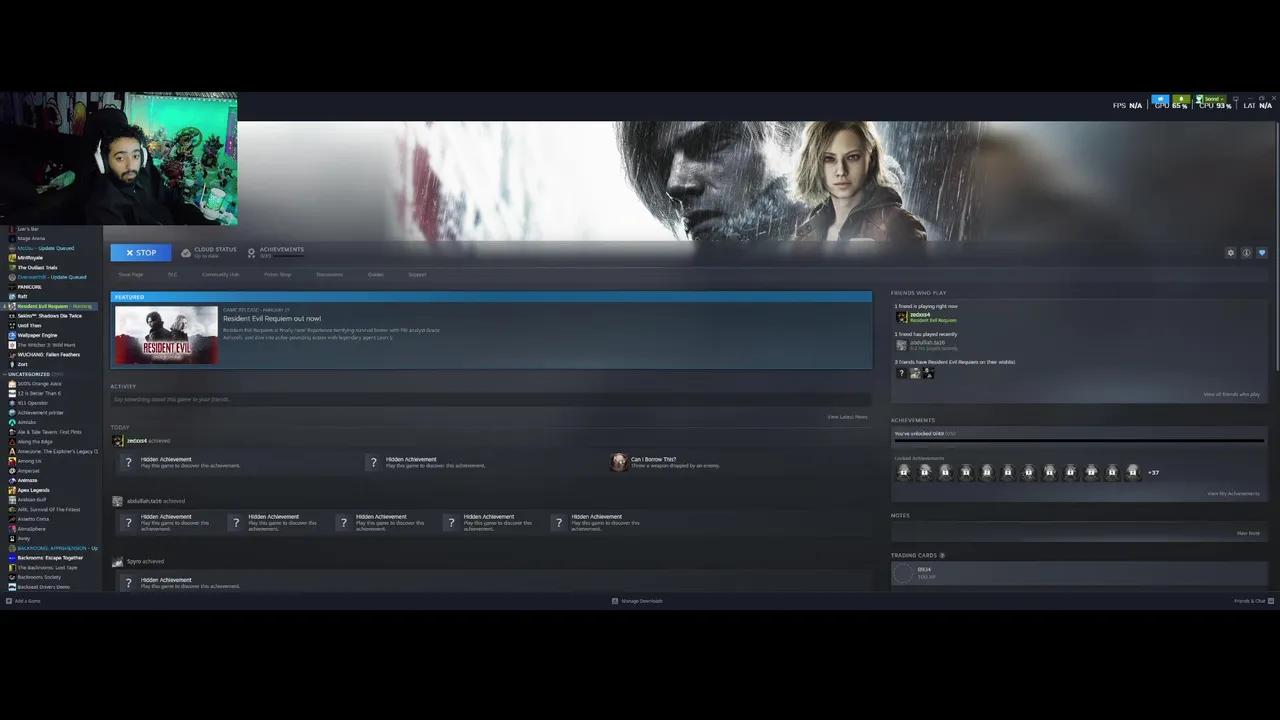Open View My Achievements link
Image resolution: width=1280 pixels, height=720 pixels.
tap(1233, 493)
